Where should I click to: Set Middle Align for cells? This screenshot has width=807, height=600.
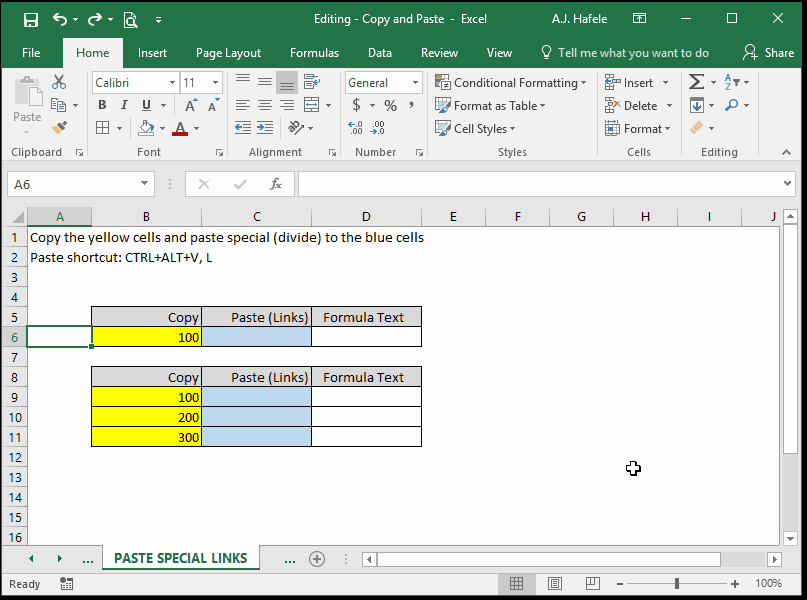pos(265,82)
